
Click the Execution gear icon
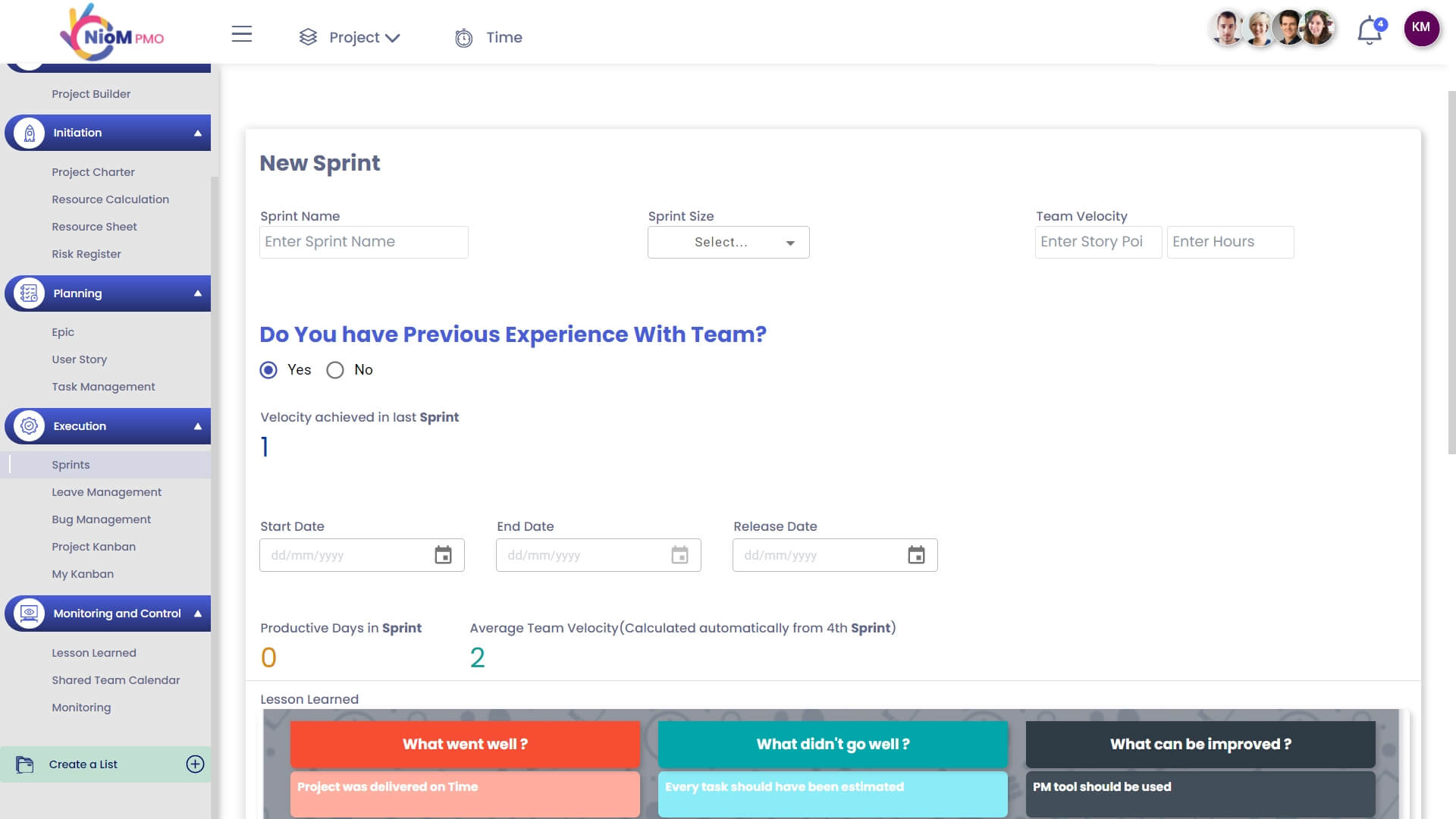tap(29, 426)
